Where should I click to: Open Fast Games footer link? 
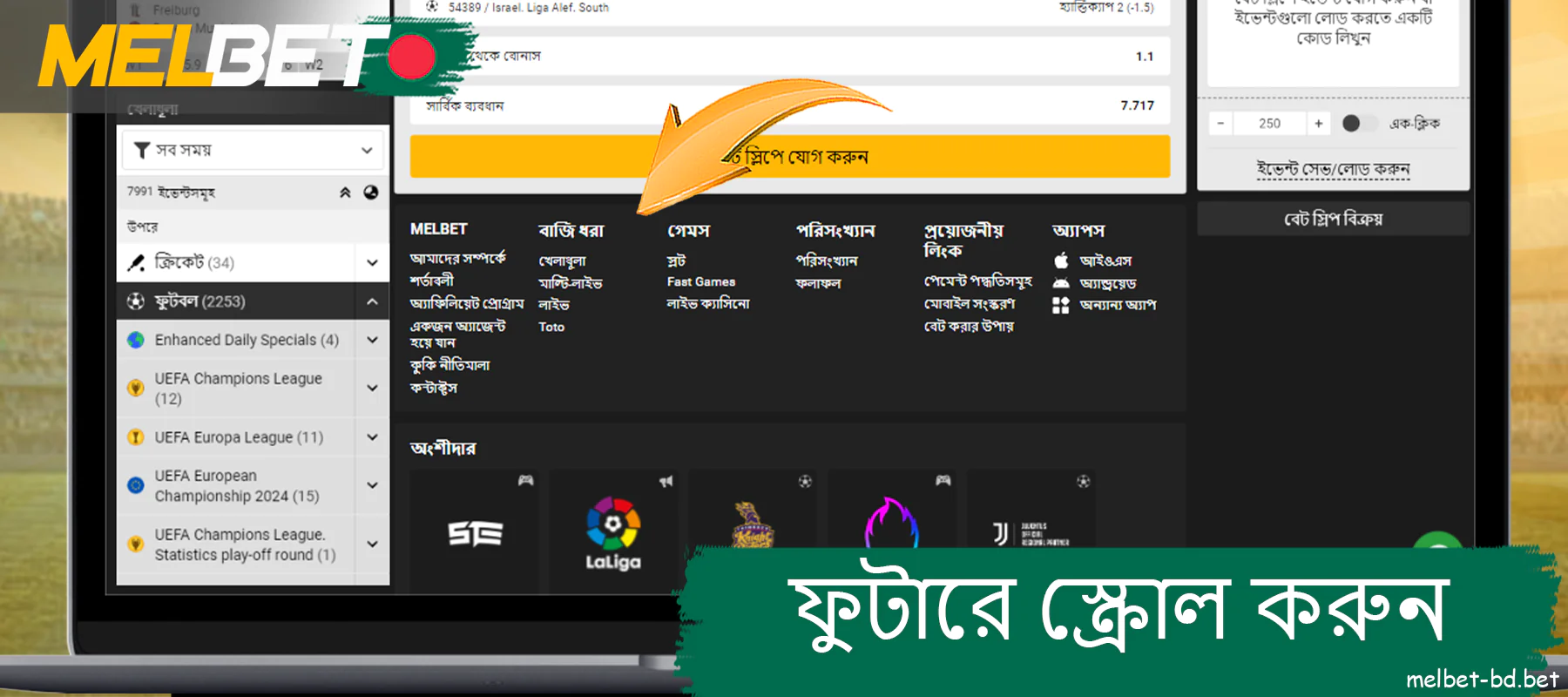coord(701,281)
